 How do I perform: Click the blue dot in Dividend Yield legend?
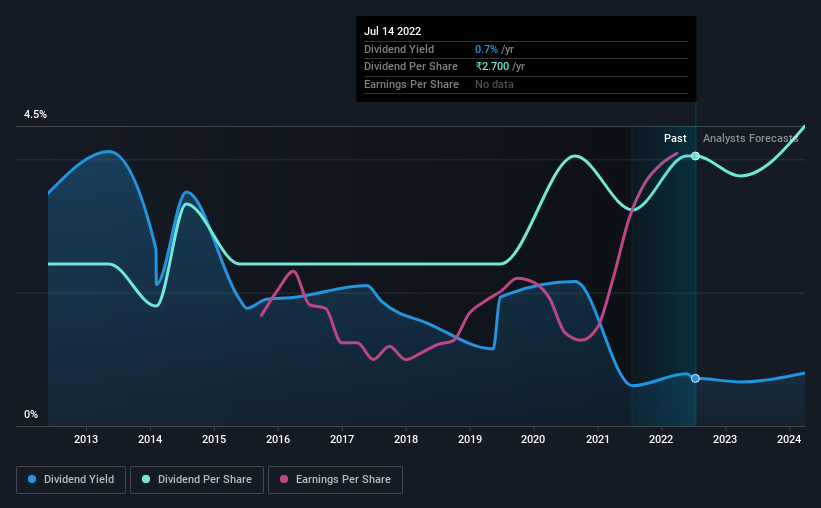(x=32, y=479)
